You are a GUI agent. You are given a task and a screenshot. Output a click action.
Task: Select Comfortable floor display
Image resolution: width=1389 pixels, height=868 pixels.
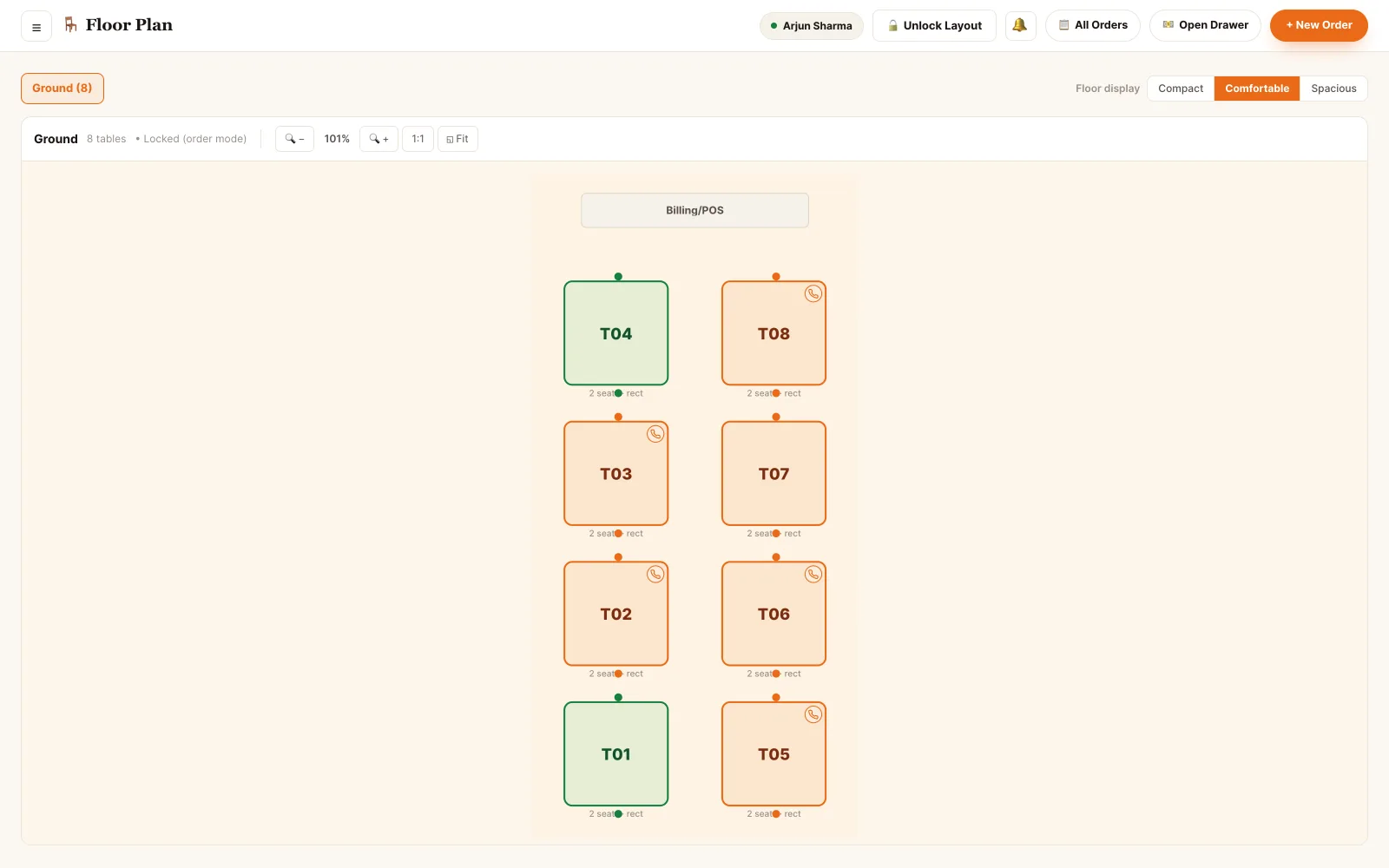1257,89
